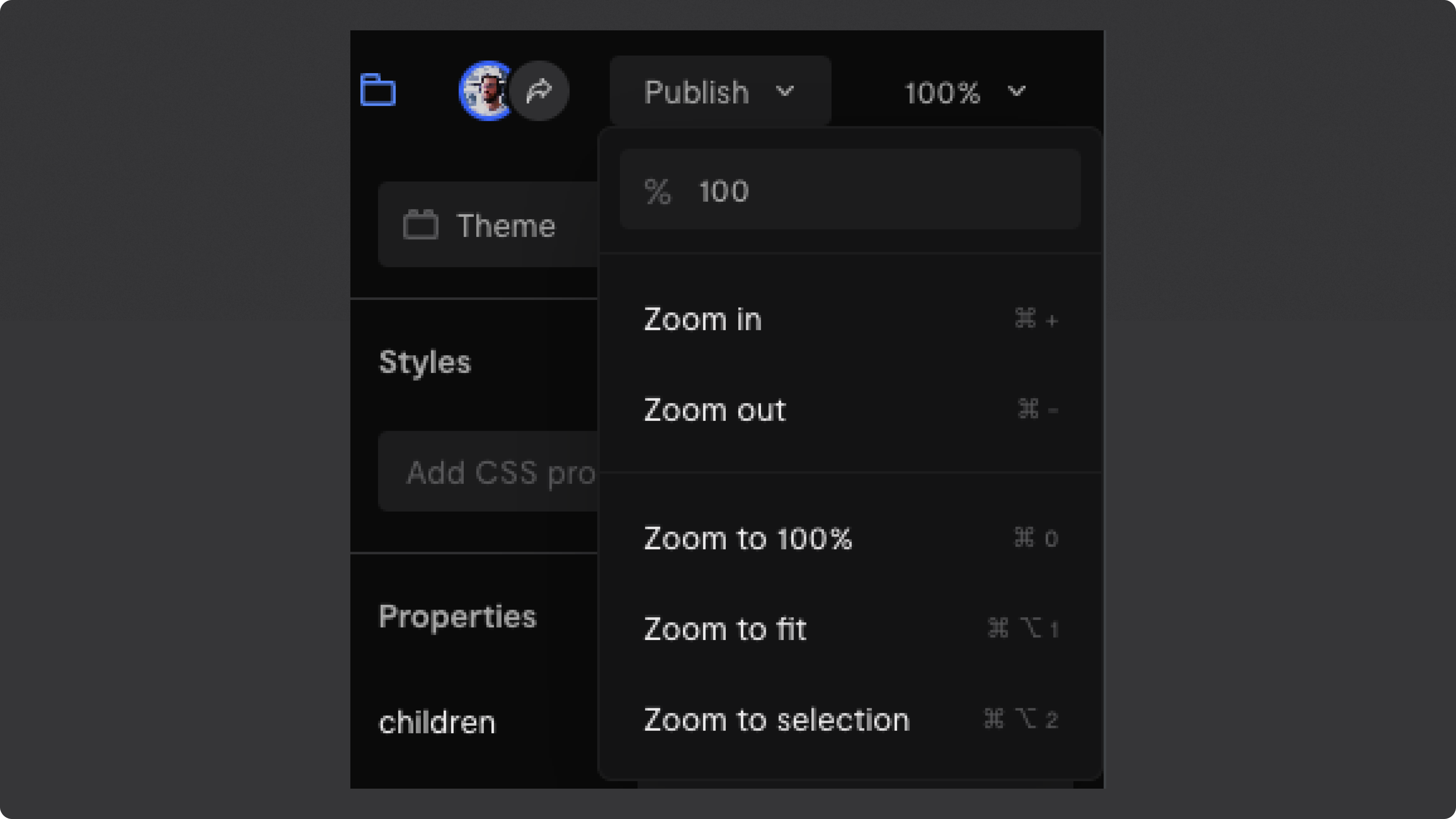Choose Zoom to 100% option

pyautogui.click(x=850, y=538)
